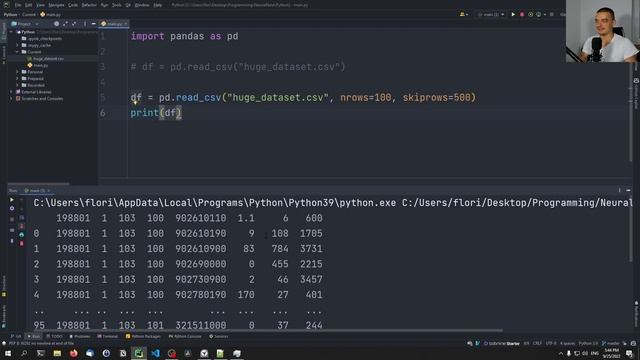Expand the mypy_cache folder

[x=18, y=45]
